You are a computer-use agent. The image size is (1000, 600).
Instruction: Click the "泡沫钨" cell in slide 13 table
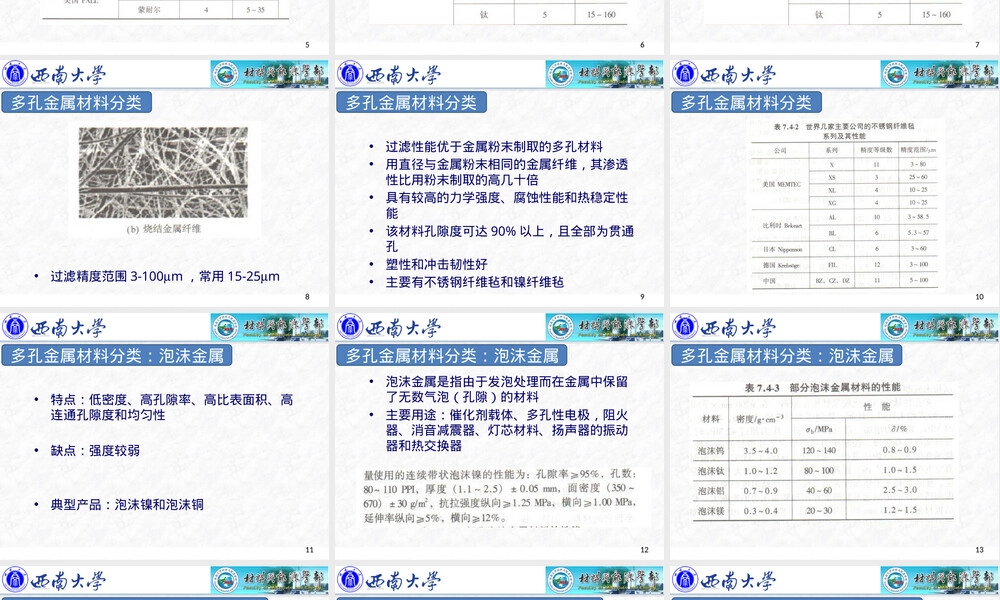point(711,451)
